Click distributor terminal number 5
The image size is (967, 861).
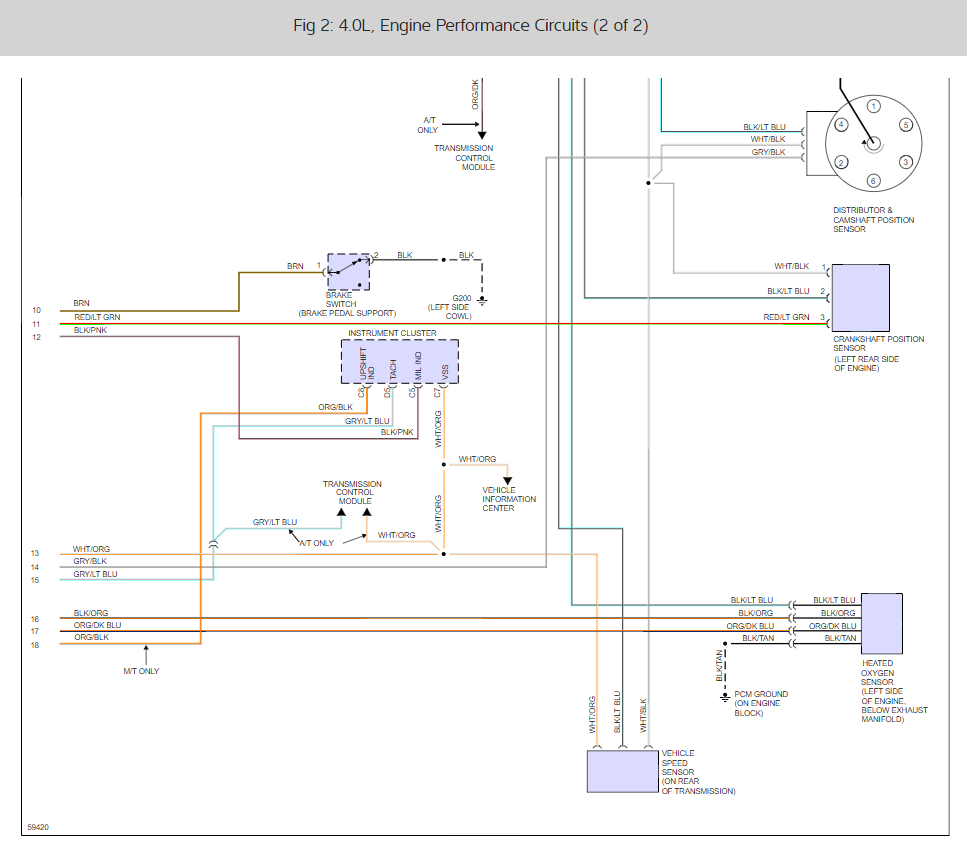pyautogui.click(x=905, y=125)
